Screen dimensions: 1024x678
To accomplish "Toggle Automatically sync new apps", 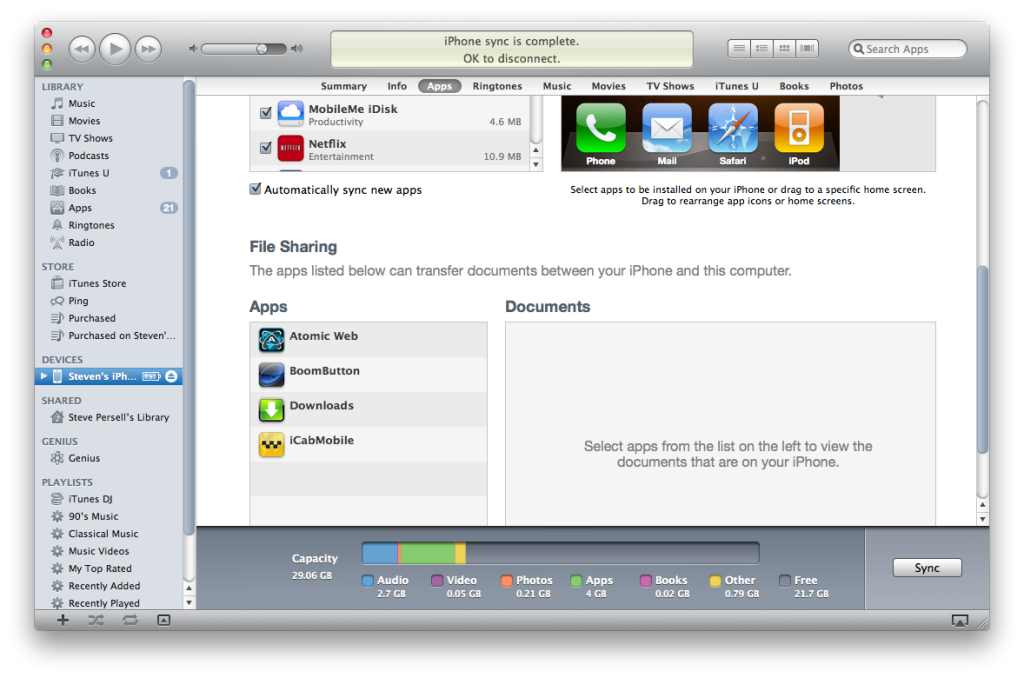I will pos(255,189).
